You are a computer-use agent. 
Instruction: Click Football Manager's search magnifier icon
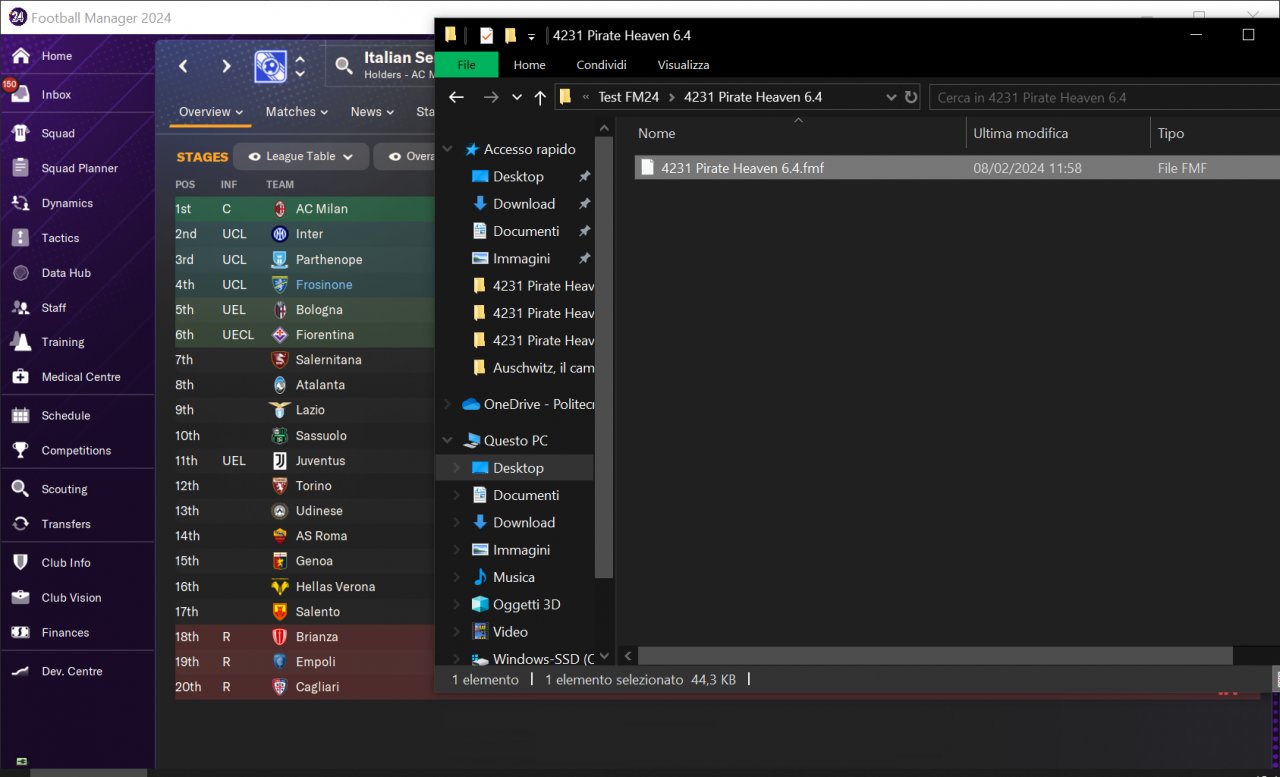coord(344,67)
